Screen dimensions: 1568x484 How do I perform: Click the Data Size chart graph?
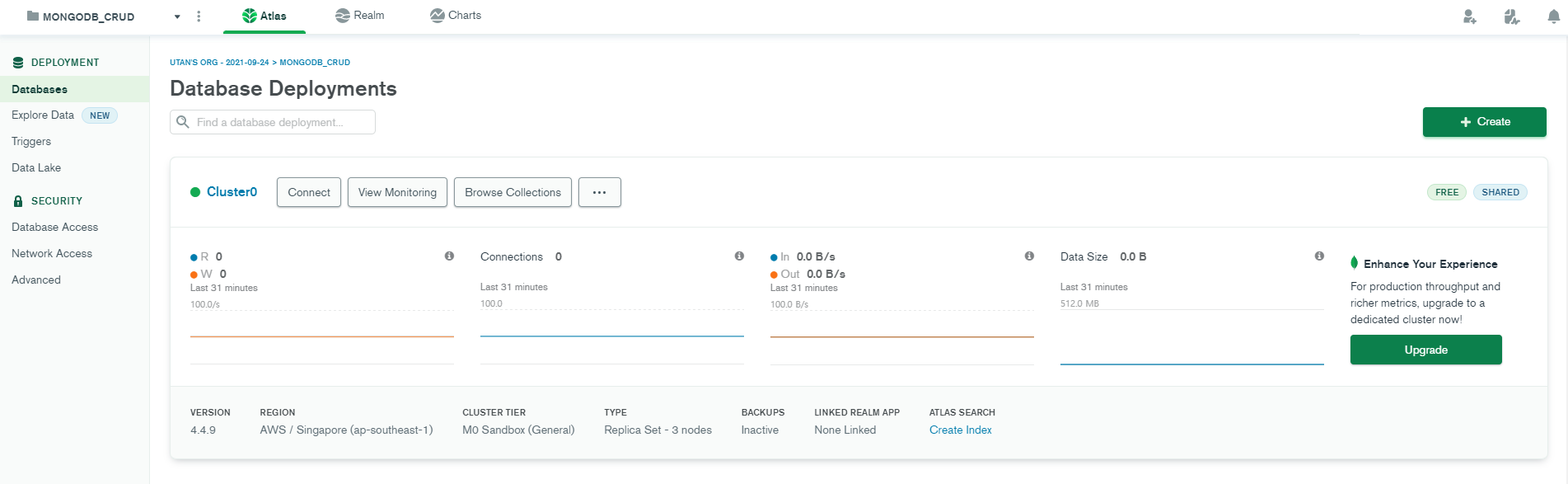click(x=1192, y=336)
